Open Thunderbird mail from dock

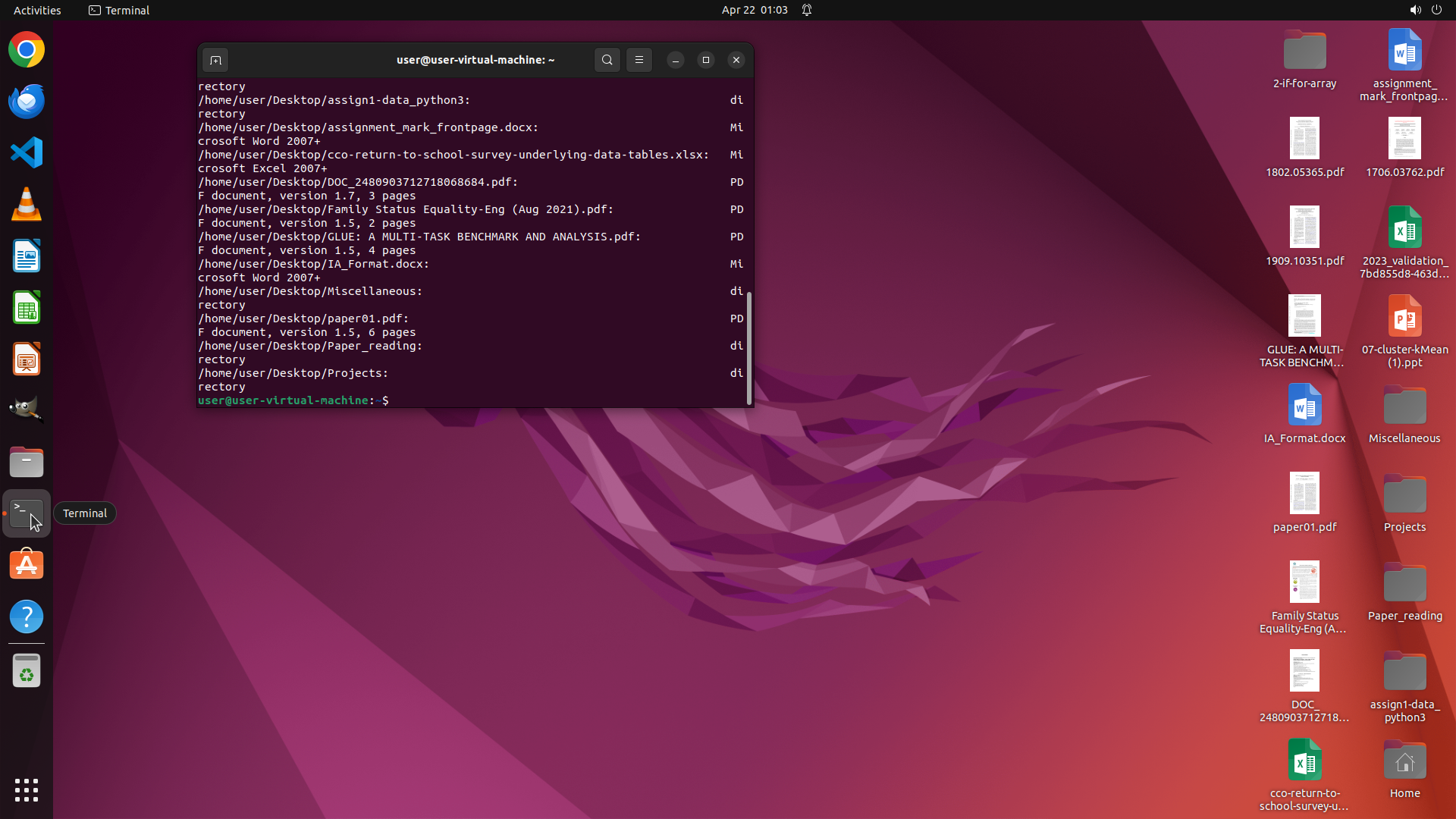pos(27,102)
